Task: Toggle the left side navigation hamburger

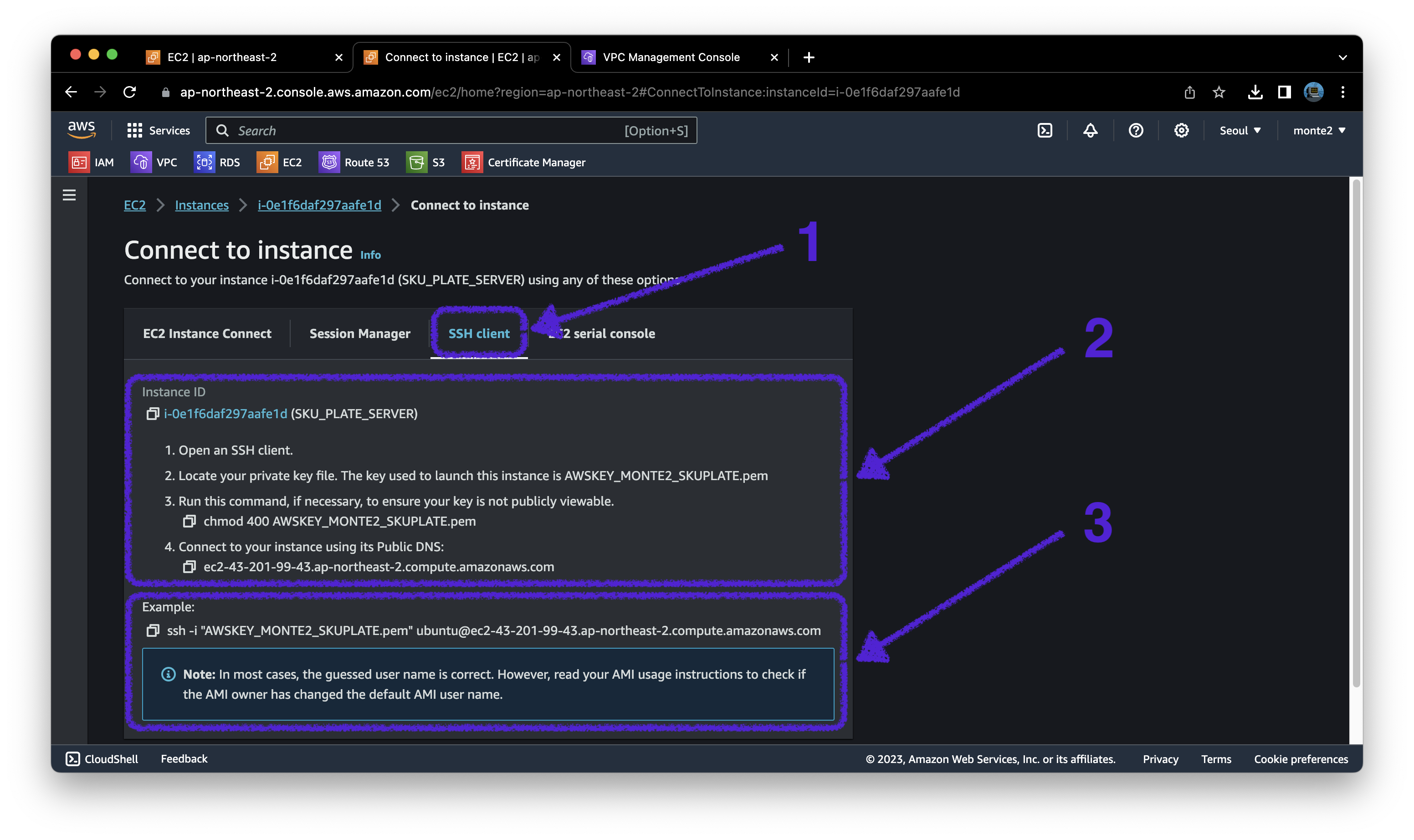Action: pyautogui.click(x=69, y=195)
